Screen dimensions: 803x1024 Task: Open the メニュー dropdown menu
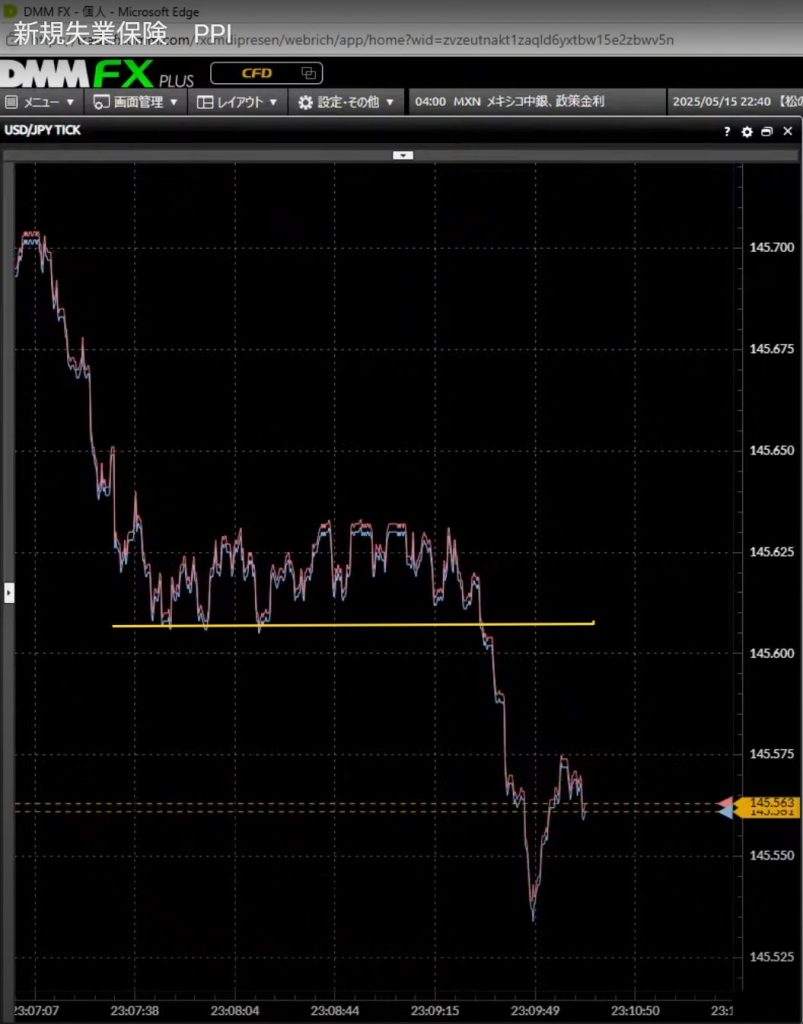coord(40,102)
